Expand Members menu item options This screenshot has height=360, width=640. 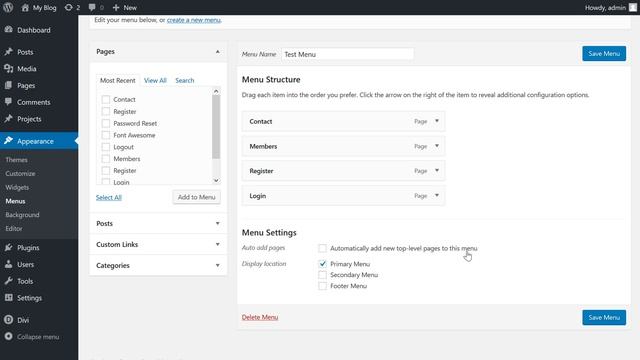[437, 146]
